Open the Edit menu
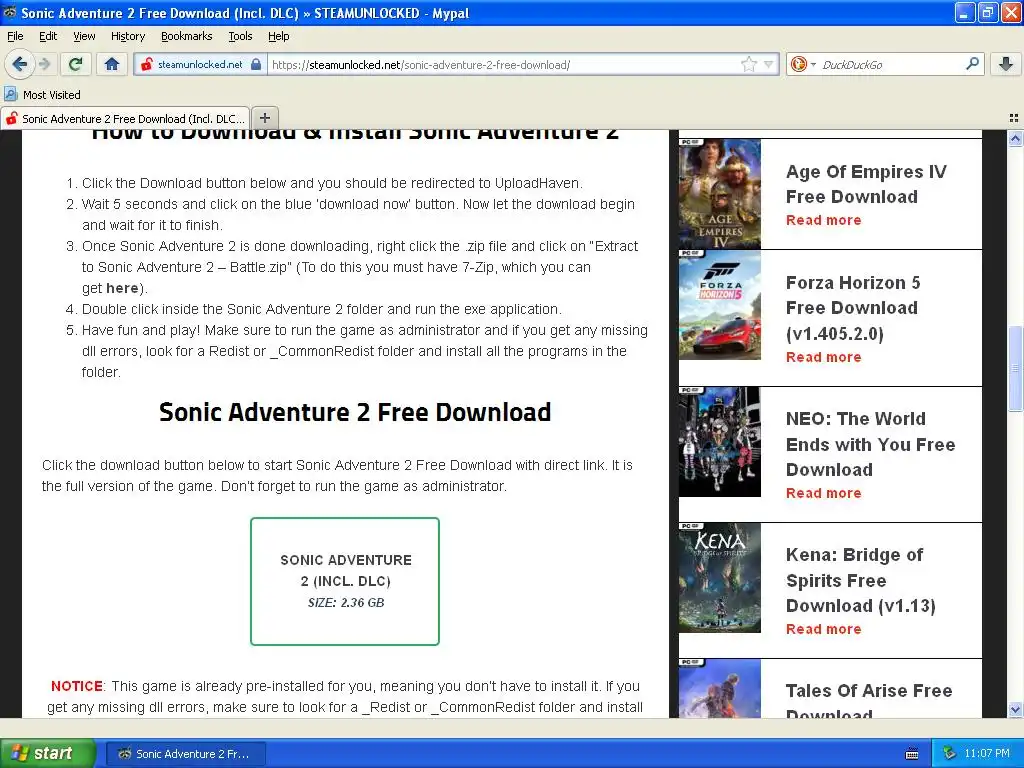 48,37
